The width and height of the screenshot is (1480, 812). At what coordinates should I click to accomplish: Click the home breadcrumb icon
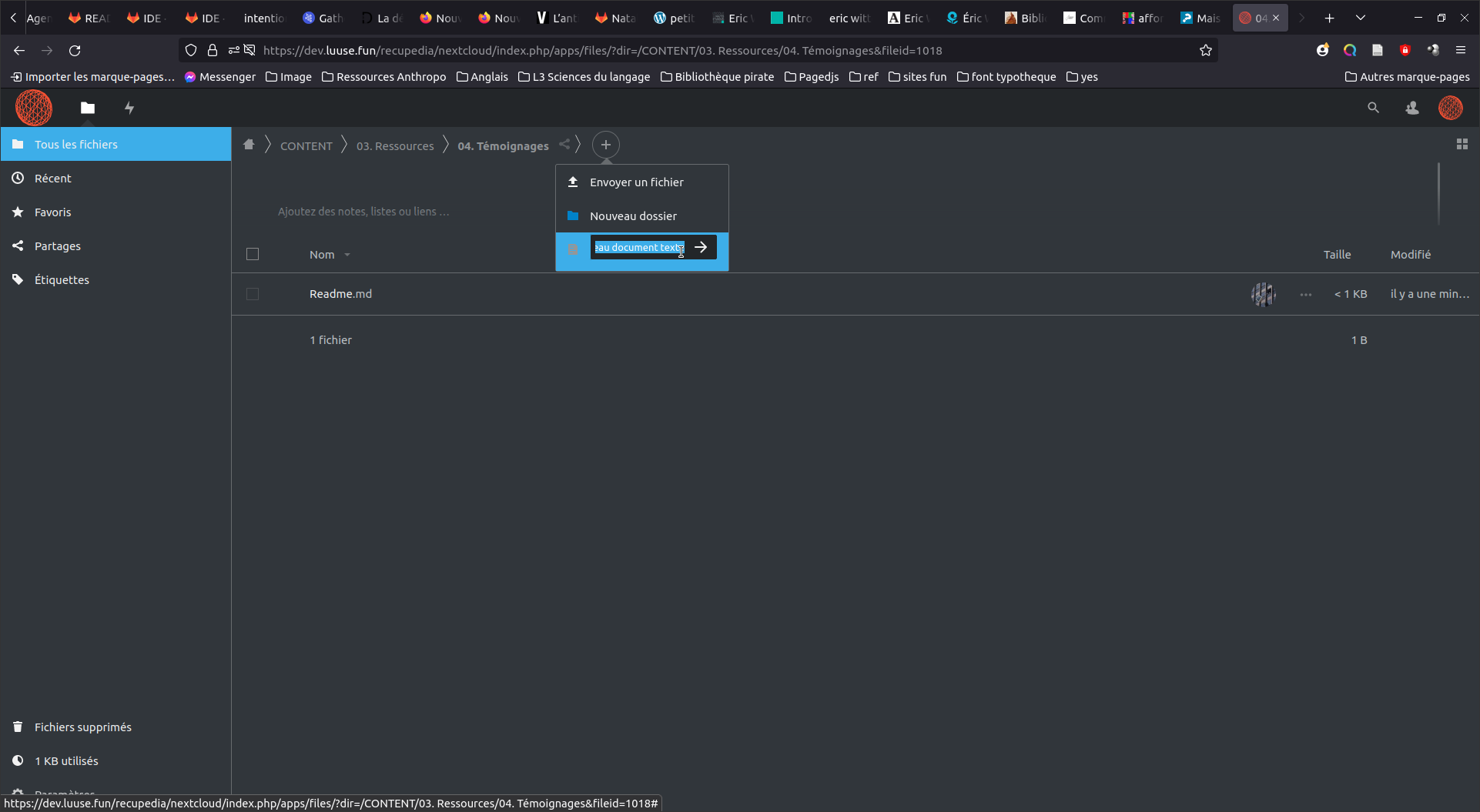coord(249,145)
